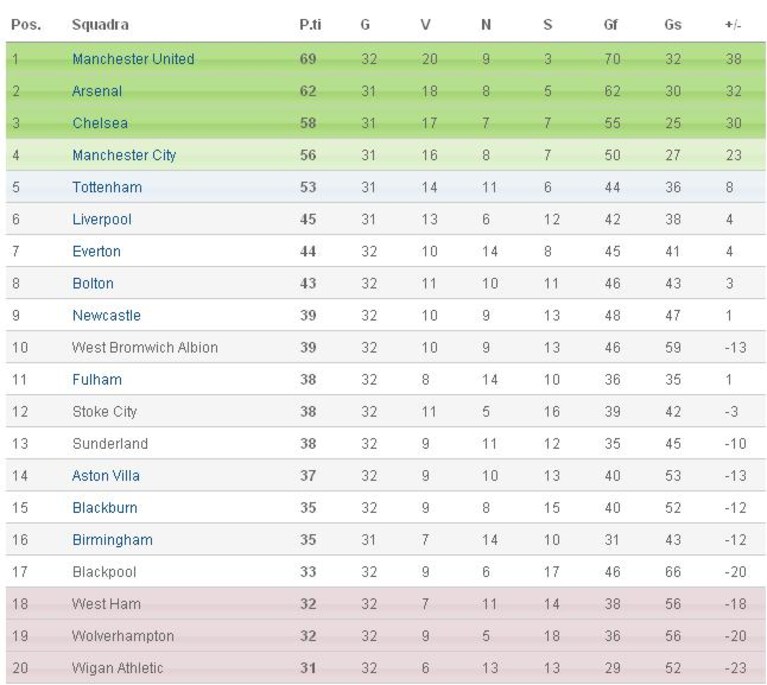767x685 pixels.
Task: Select the Wigan Athletic row
Action: click(385, 668)
